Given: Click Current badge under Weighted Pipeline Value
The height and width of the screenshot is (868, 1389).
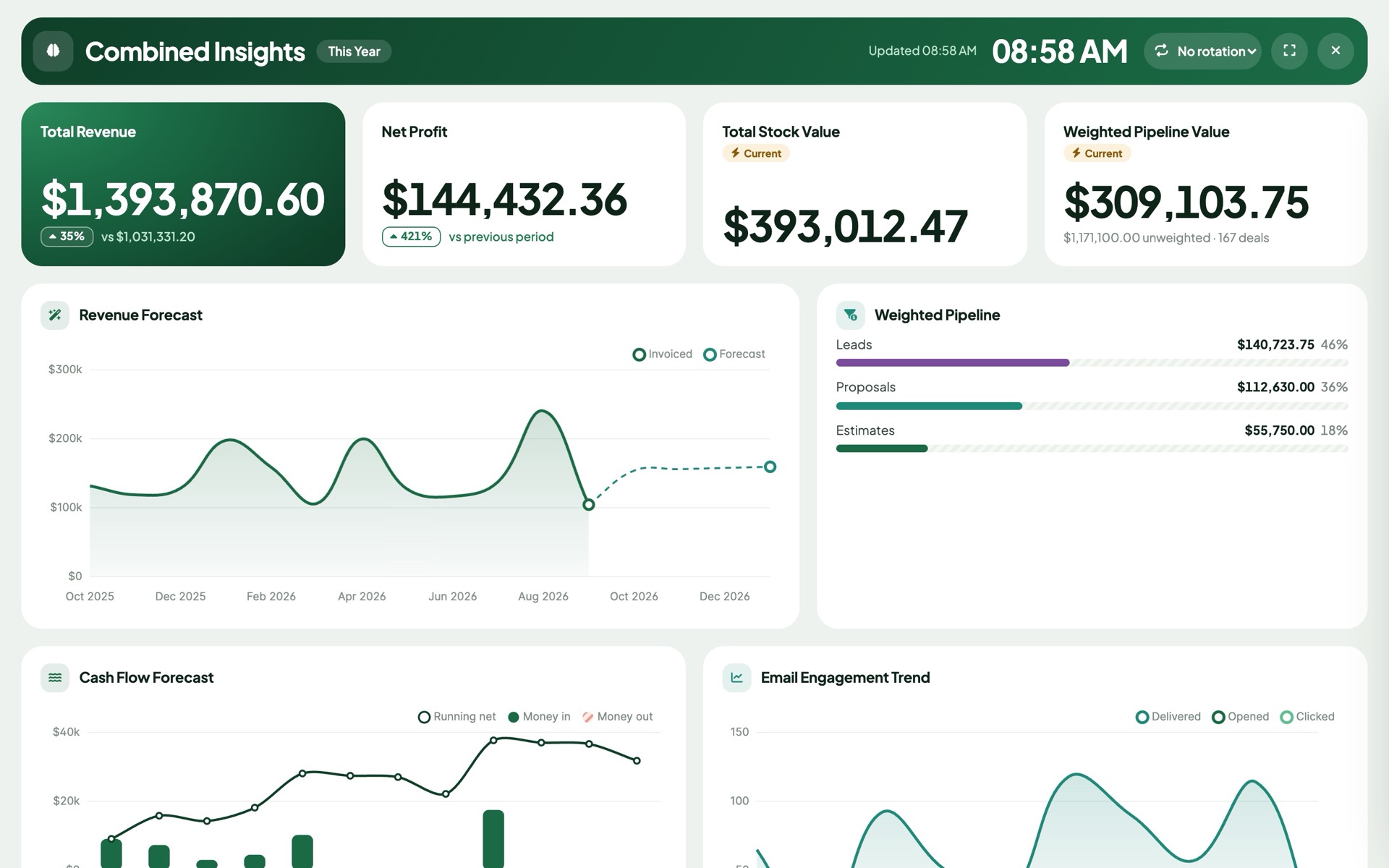Looking at the screenshot, I should (x=1097, y=153).
